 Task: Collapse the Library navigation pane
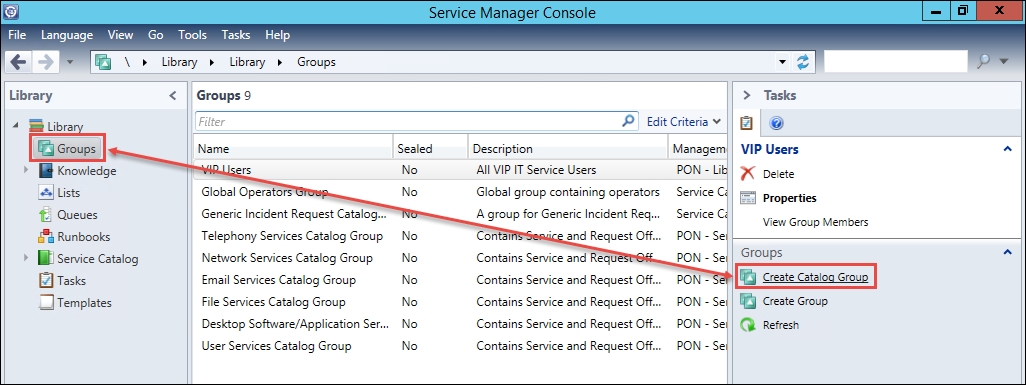pos(173,96)
